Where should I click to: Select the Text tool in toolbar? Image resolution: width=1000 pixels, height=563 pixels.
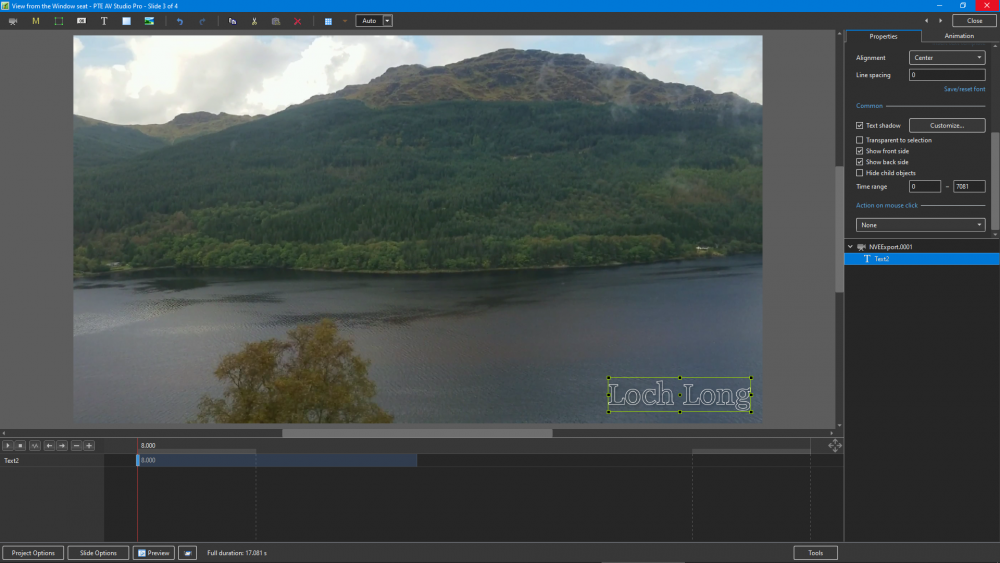coord(104,21)
